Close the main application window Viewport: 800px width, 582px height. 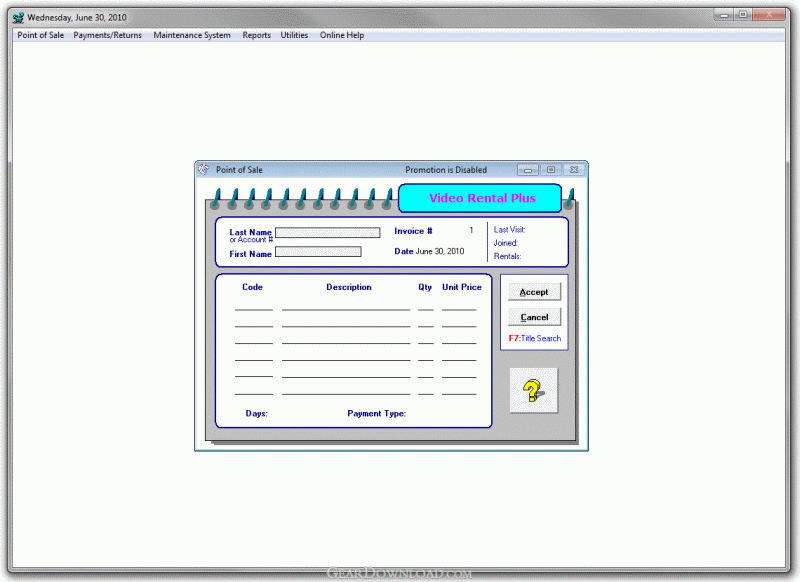(x=769, y=15)
